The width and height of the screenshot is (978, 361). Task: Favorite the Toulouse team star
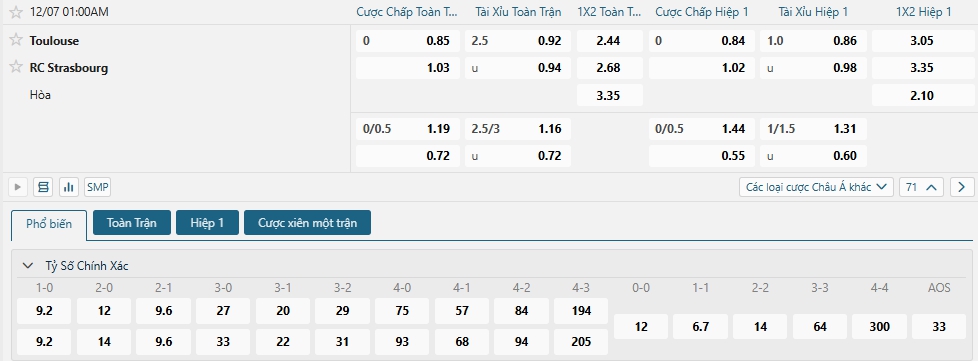coord(16,40)
